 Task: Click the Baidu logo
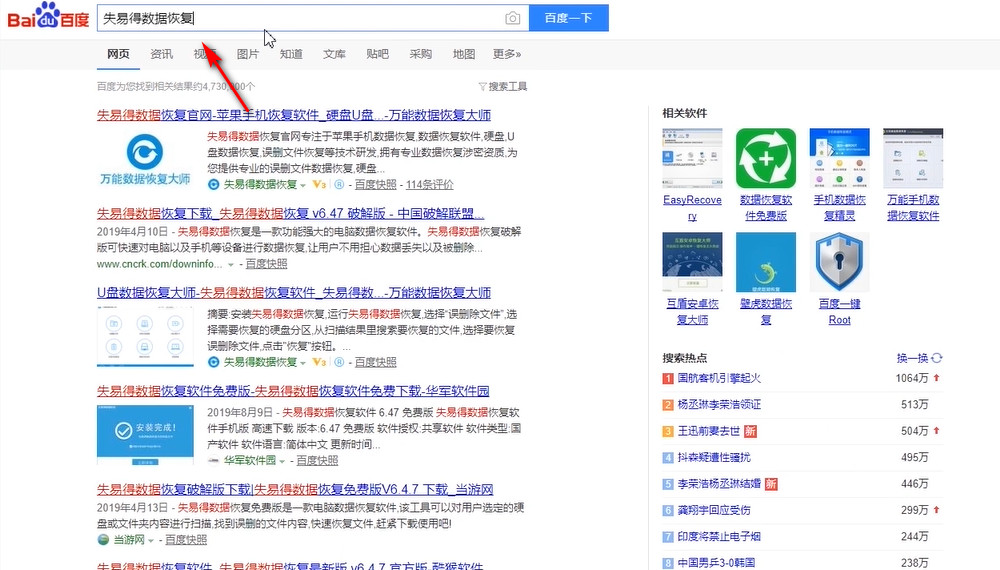click(48, 16)
